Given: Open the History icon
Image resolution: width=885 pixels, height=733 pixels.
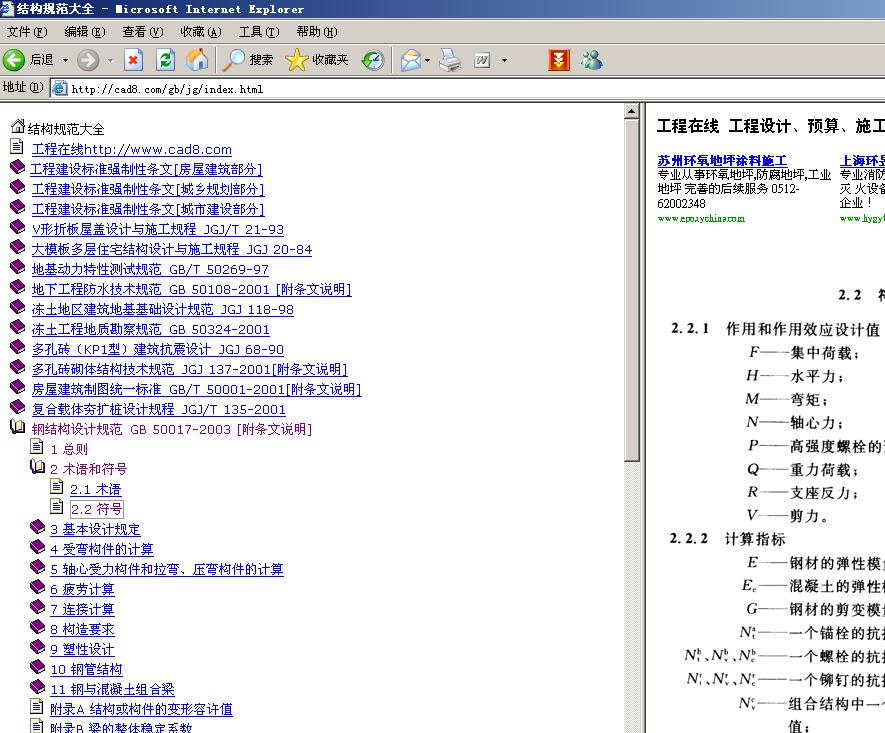Looking at the screenshot, I should (373, 60).
